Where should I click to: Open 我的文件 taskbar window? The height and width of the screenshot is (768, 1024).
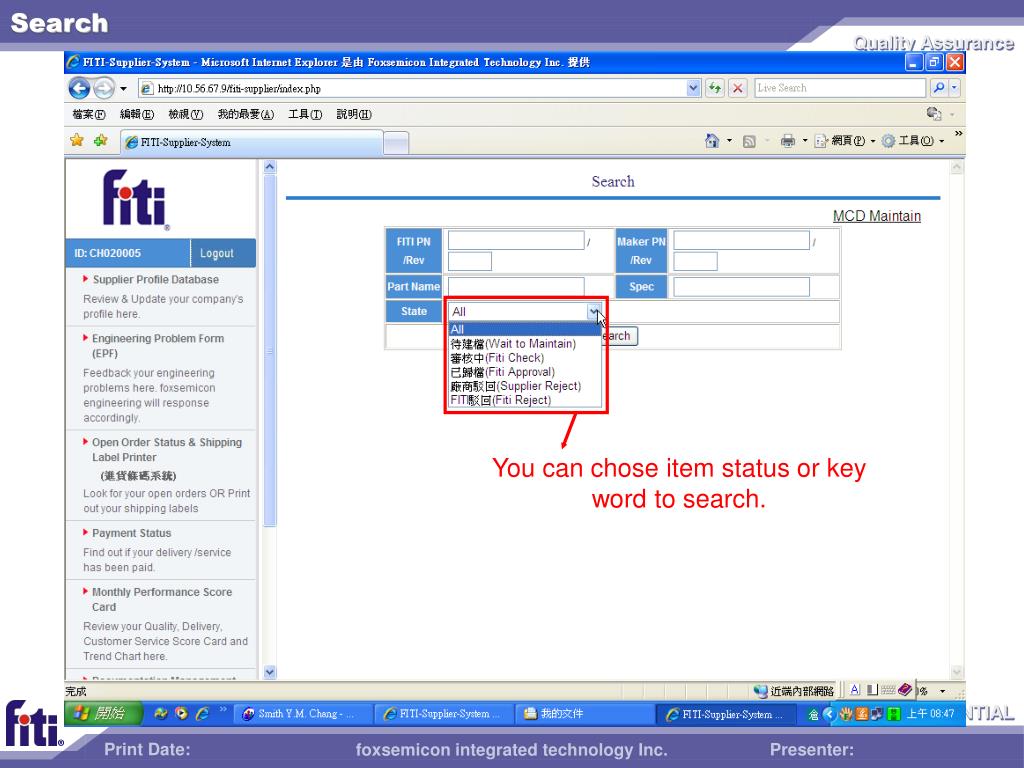[x=583, y=714]
